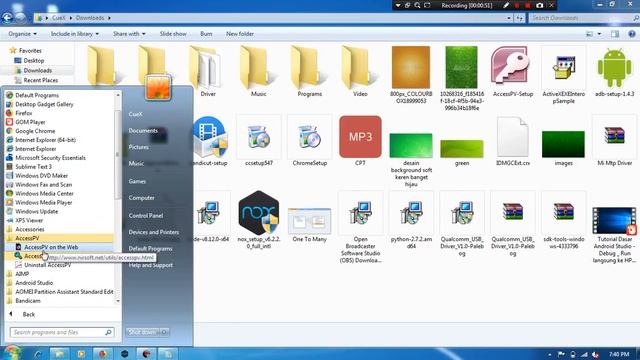Open Documents from Start menu
The width and height of the screenshot is (640, 360).
143,131
